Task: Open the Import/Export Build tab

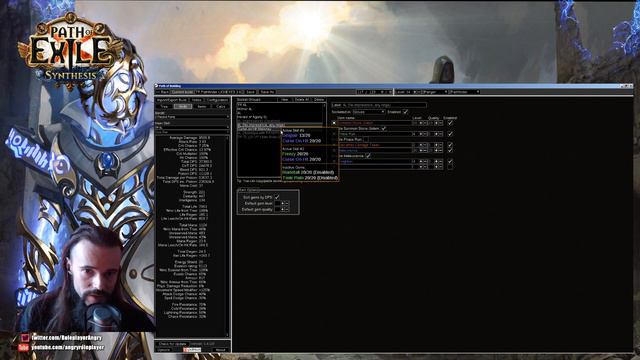Action: (171, 100)
